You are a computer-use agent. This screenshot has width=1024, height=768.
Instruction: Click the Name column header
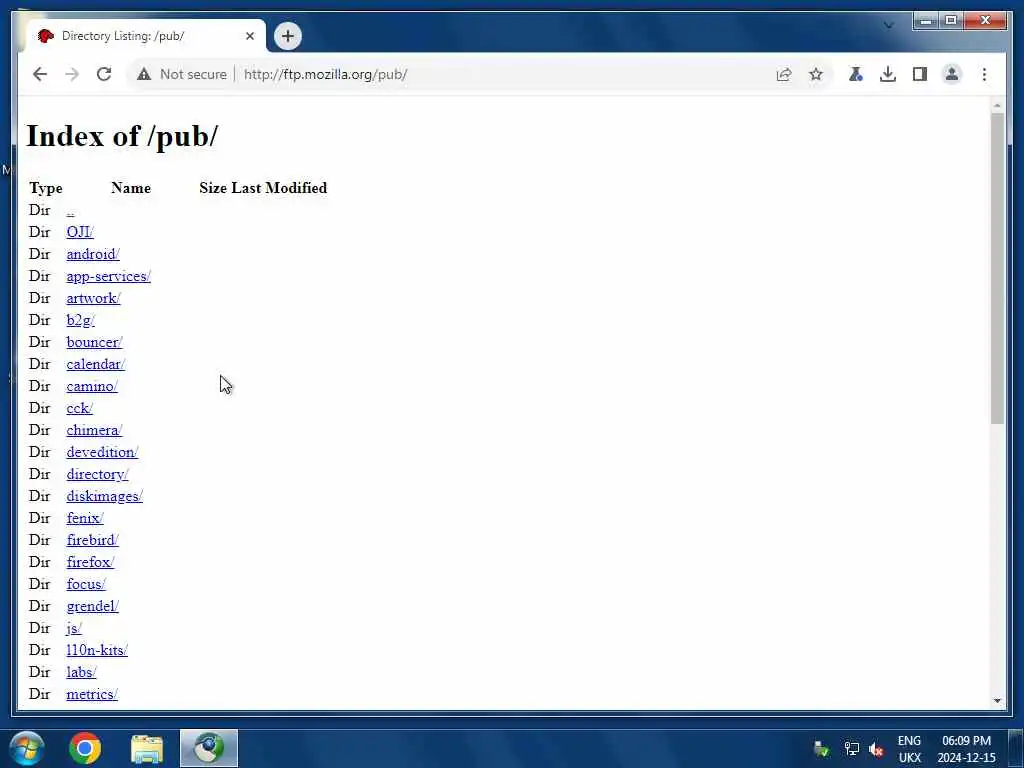click(x=131, y=188)
